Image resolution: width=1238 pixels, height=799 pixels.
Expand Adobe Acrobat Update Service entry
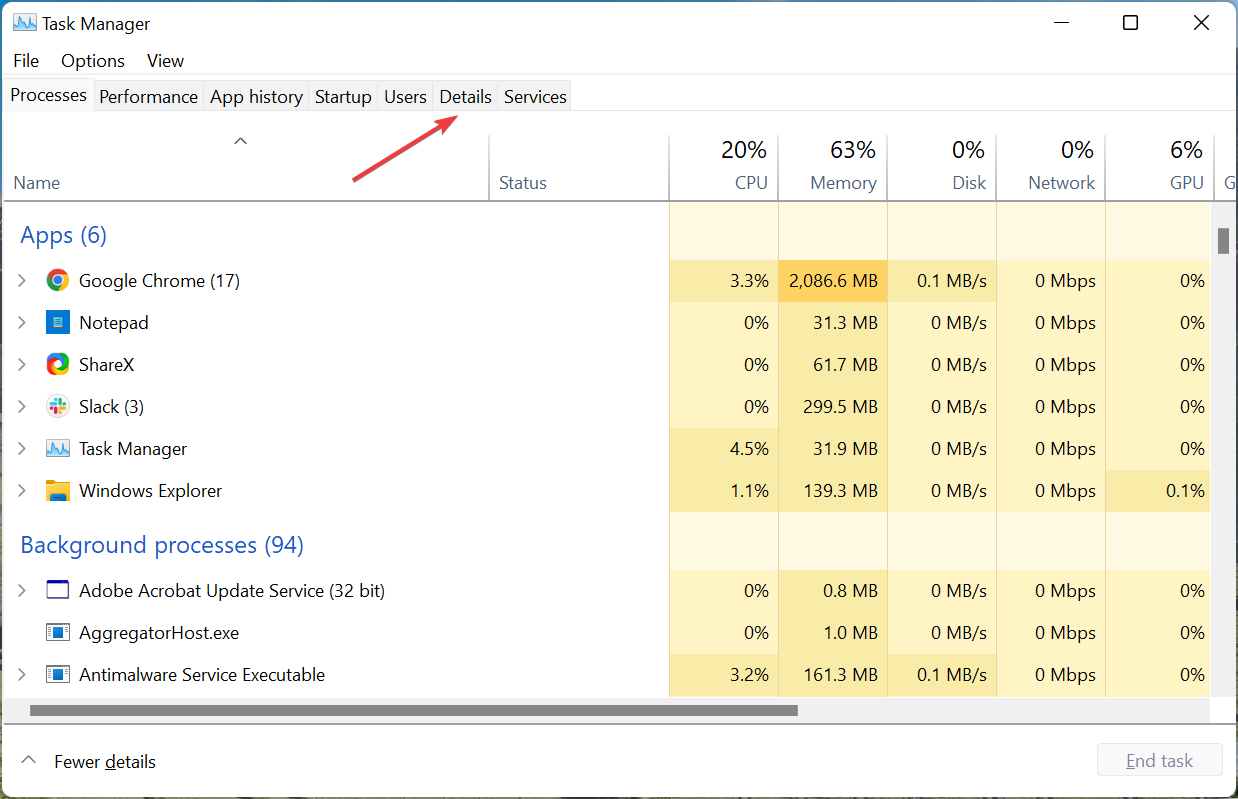pos(22,591)
